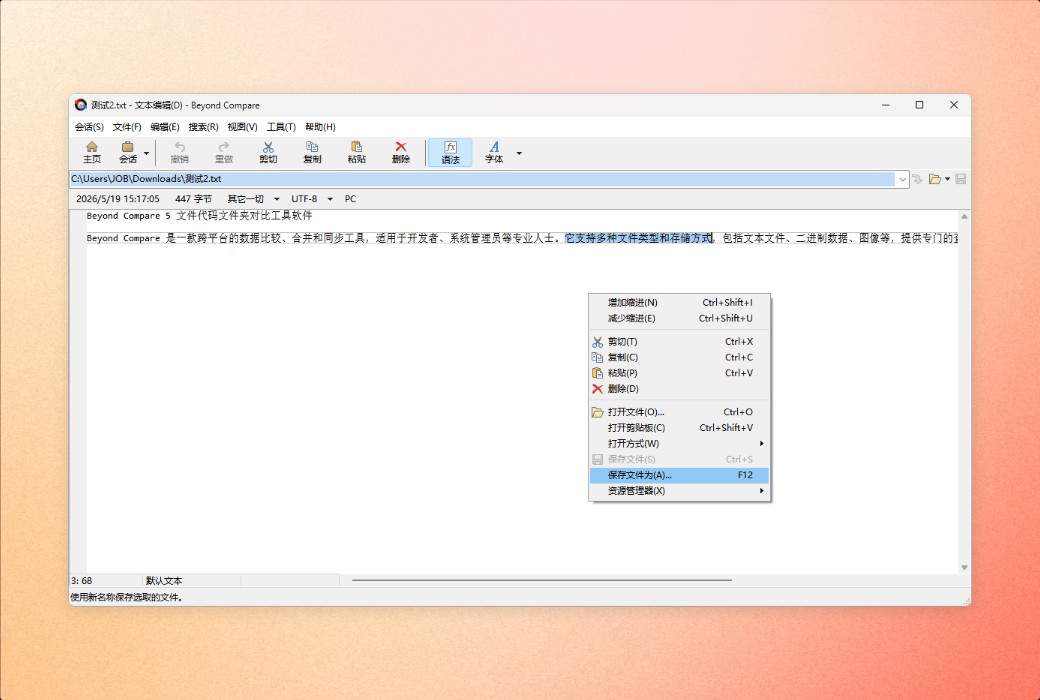Open the 其它一切 file type dropdown
This screenshot has width=1040, height=700.
tap(253, 198)
